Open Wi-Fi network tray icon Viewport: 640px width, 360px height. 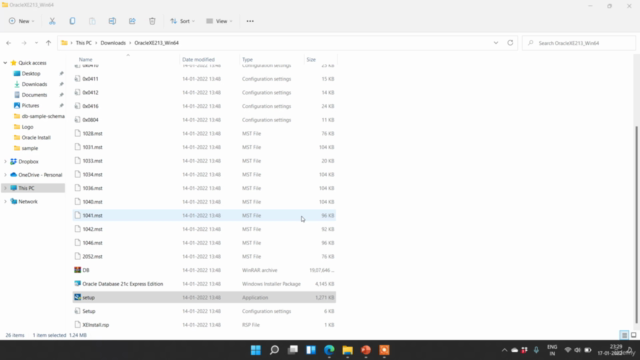[x=568, y=350]
